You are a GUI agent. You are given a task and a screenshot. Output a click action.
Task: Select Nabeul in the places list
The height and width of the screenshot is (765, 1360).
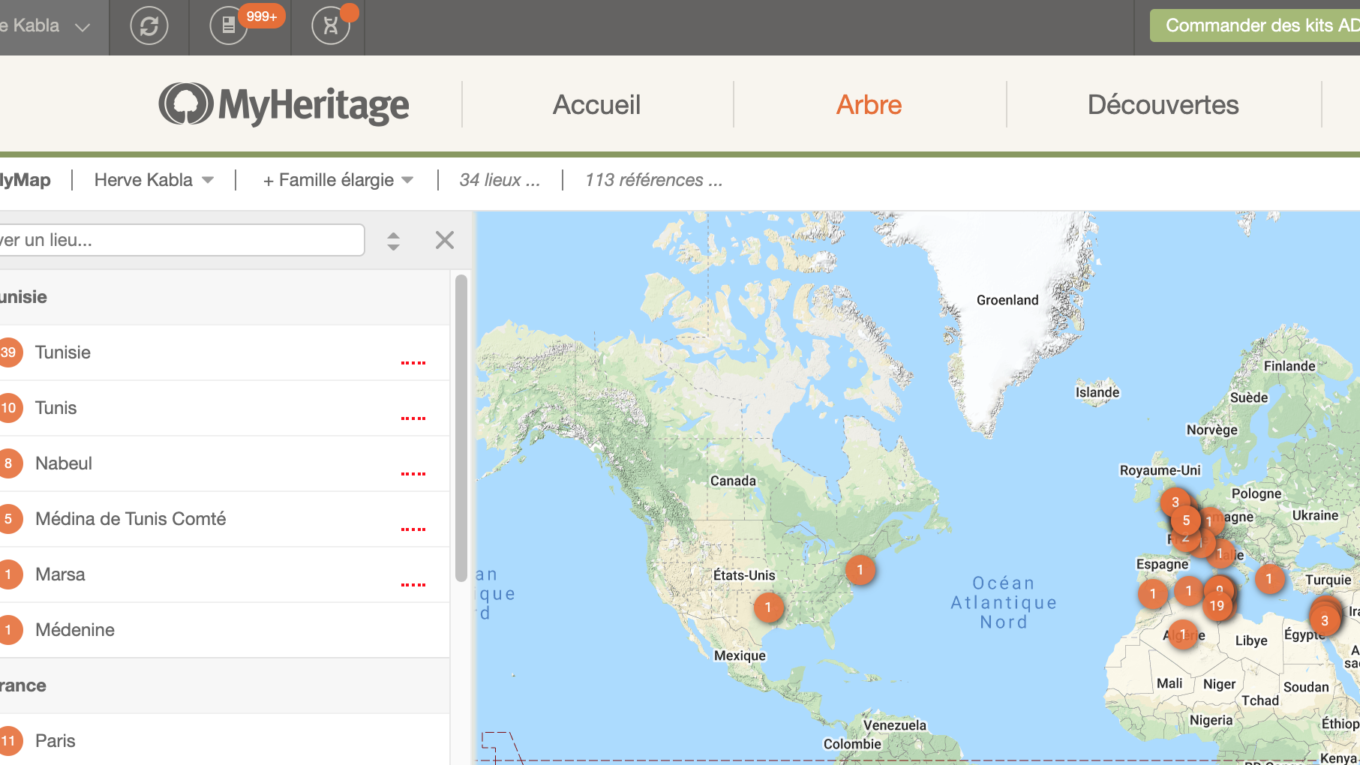[63, 463]
